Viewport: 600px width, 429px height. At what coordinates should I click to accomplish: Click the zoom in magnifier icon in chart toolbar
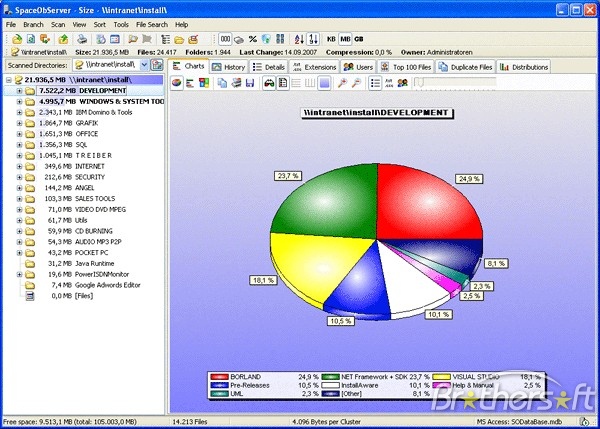coord(342,83)
